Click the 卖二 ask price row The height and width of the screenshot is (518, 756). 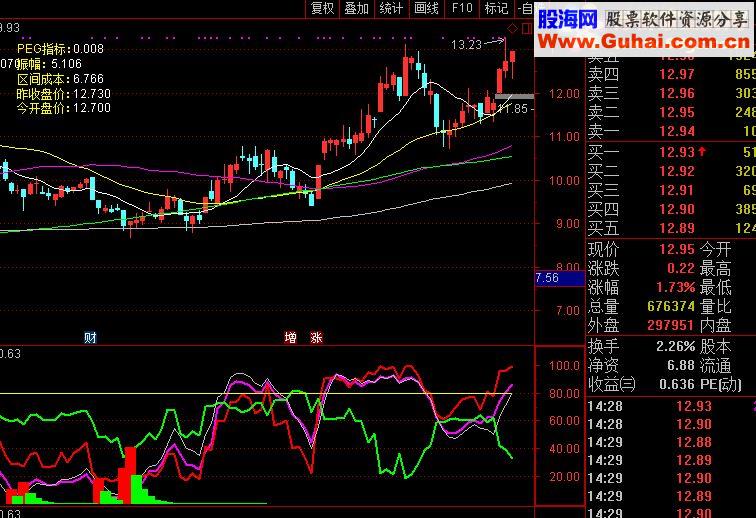point(671,112)
